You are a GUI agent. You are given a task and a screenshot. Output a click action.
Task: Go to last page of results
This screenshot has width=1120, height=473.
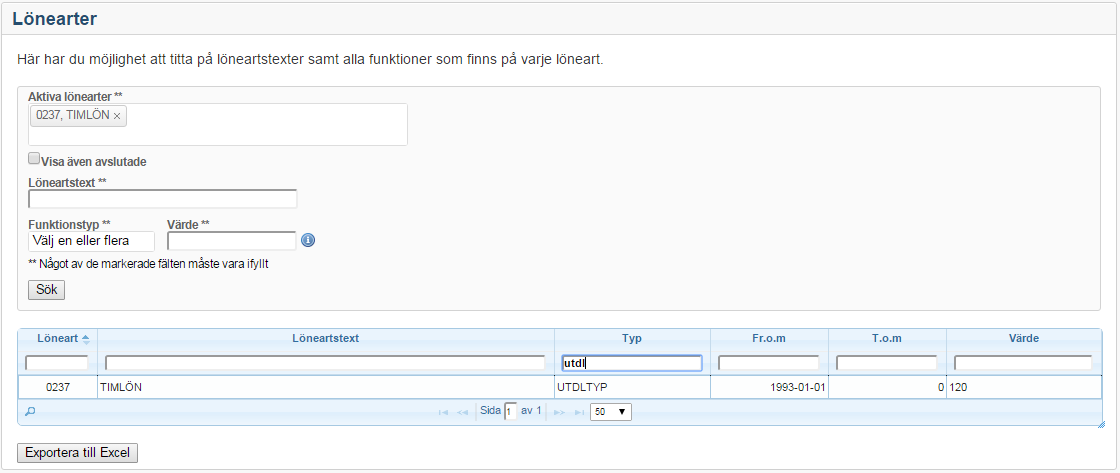tap(578, 412)
